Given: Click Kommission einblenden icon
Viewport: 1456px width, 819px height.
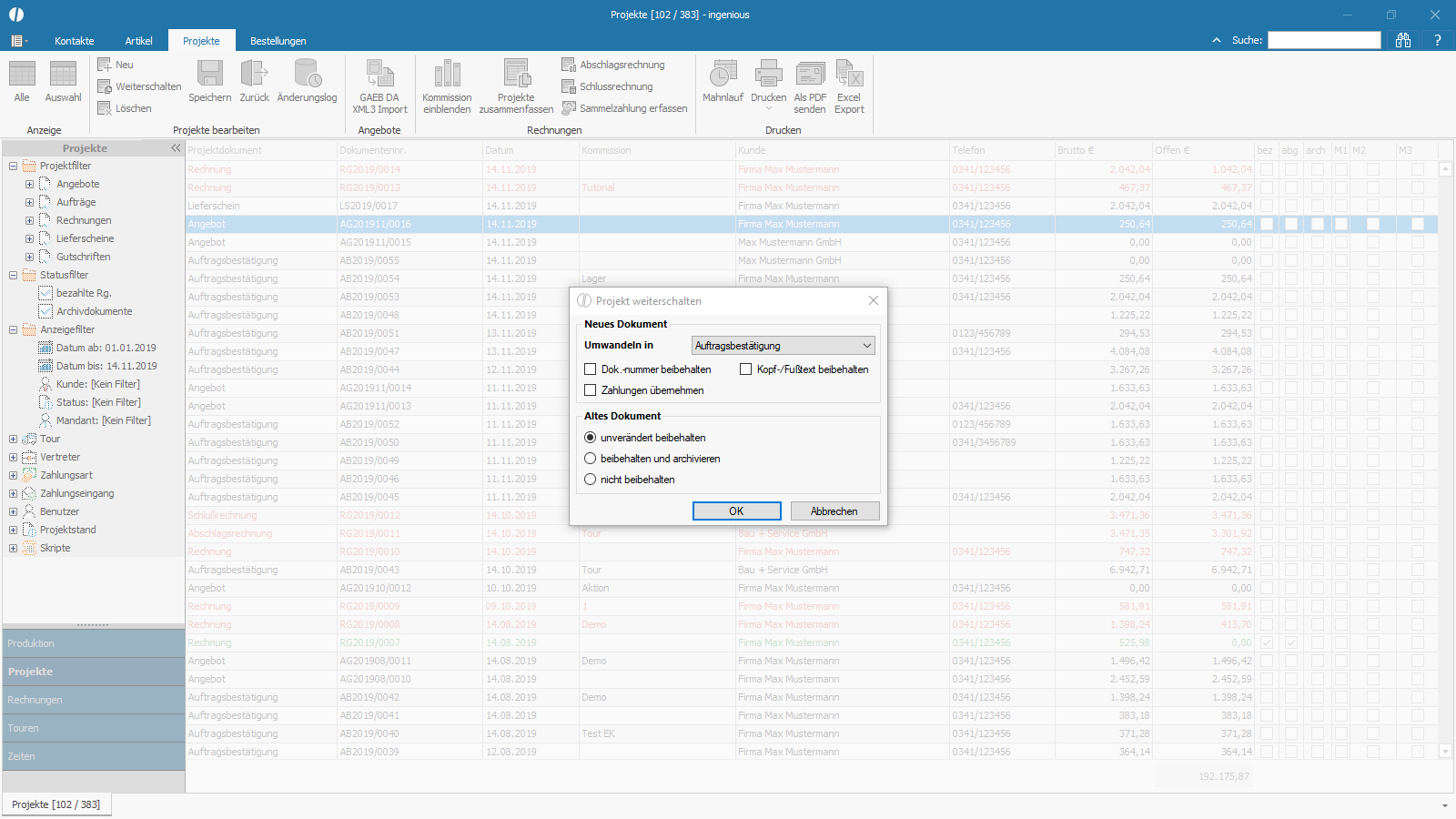Looking at the screenshot, I should tap(447, 74).
